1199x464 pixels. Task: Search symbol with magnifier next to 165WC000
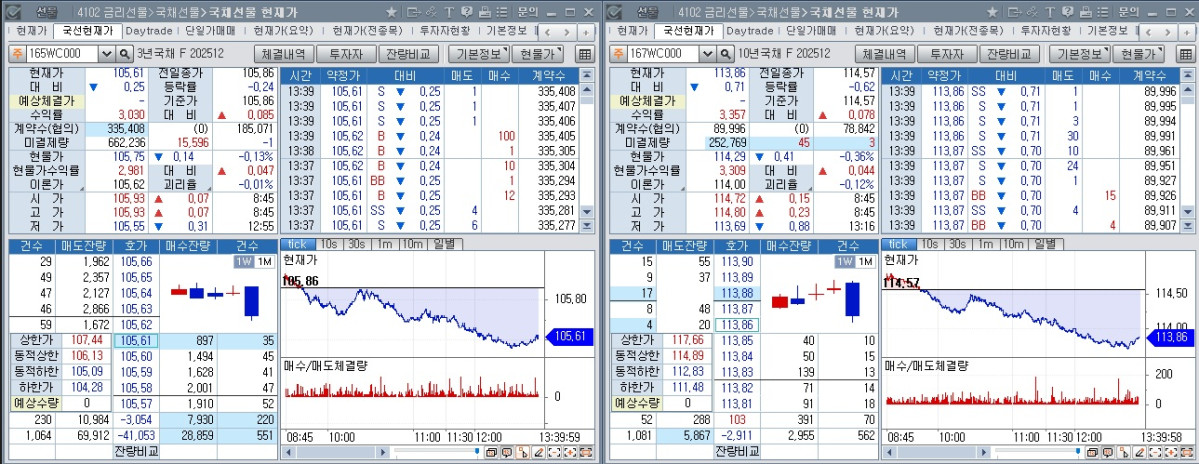pos(125,54)
